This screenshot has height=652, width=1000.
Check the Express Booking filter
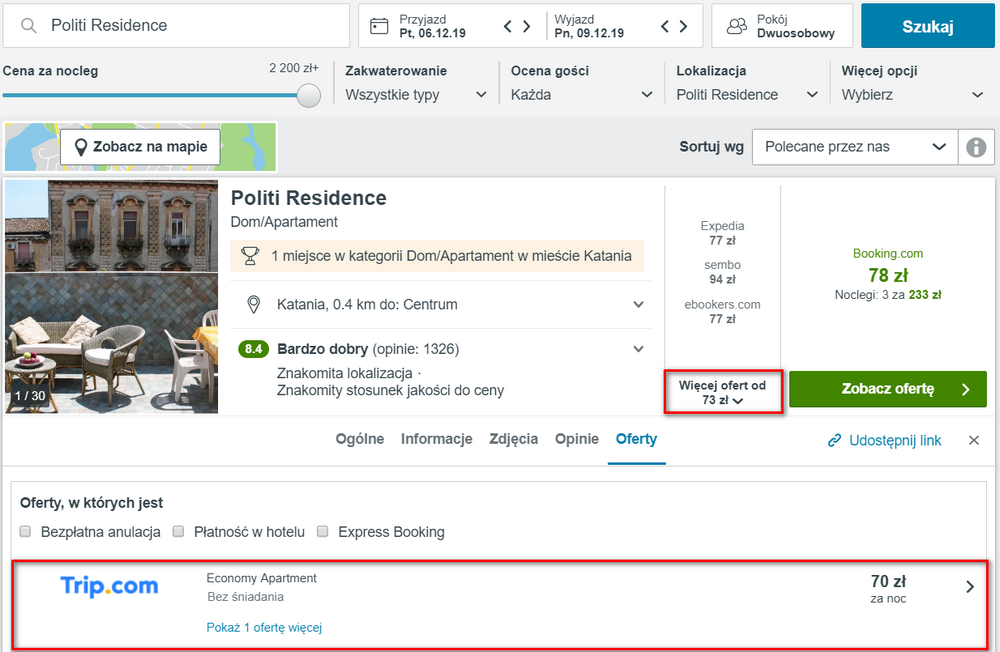coord(323,531)
